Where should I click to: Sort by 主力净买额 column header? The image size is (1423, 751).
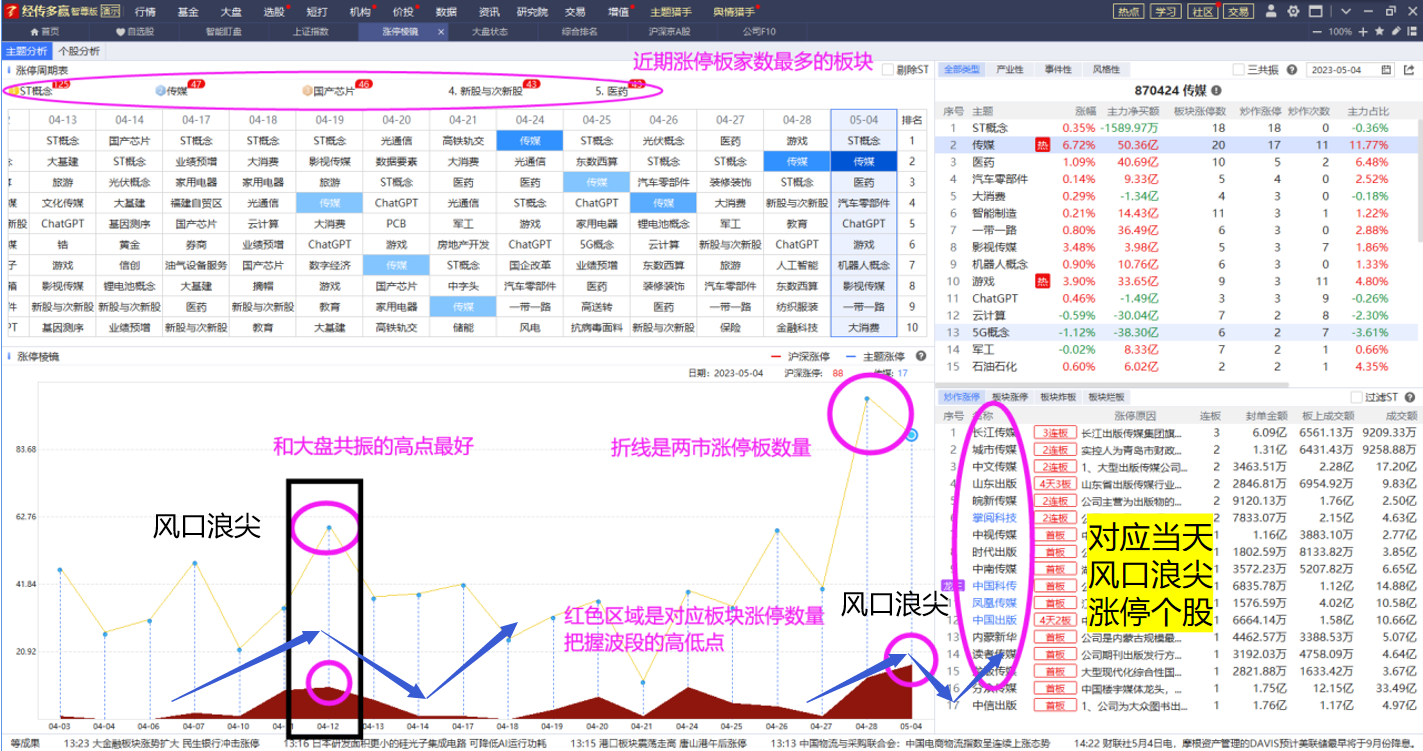1135,112
